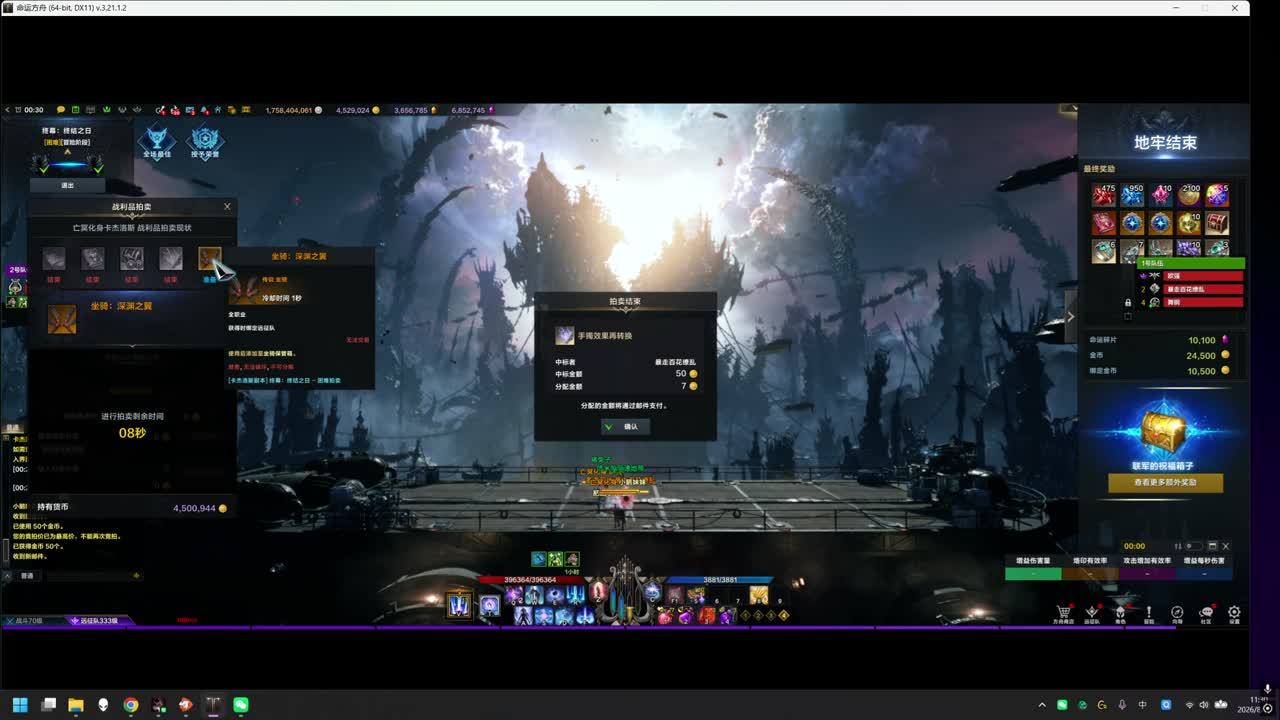Activate the W skill slot
The width and height of the screenshot is (1280, 720).
coord(534,596)
